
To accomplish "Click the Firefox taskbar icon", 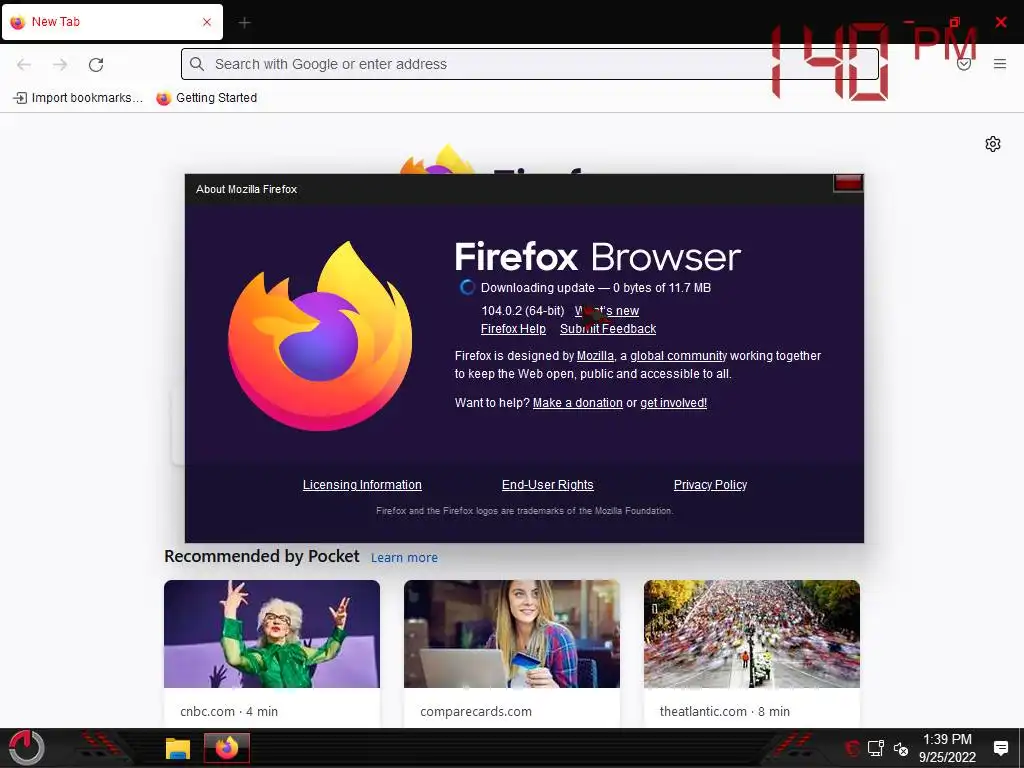I will coord(227,748).
